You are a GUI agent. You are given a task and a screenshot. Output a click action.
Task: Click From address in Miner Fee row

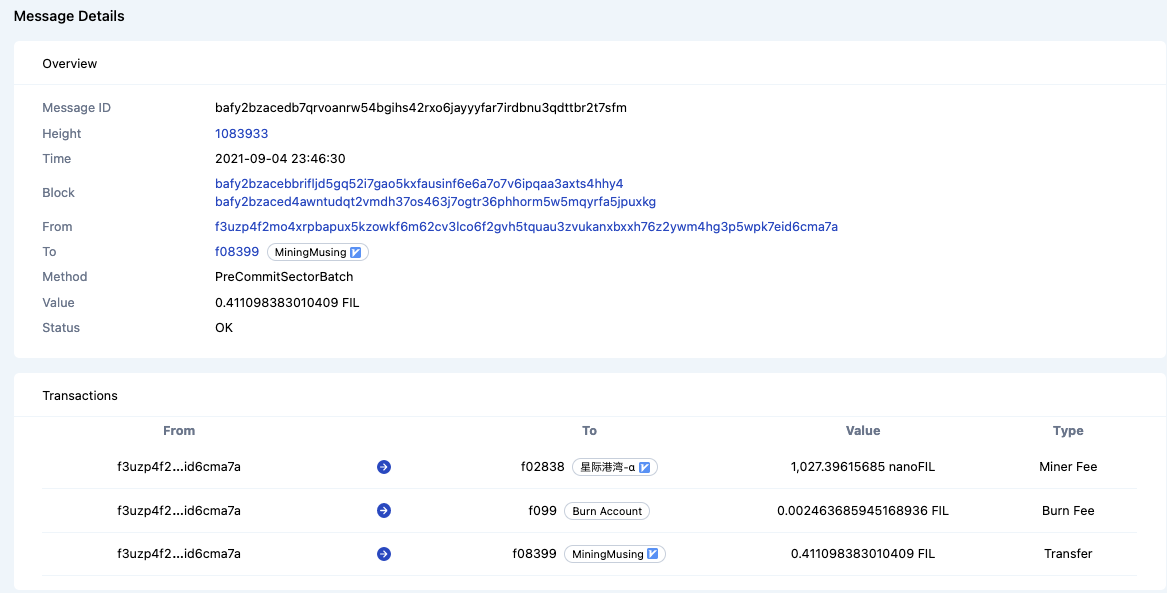click(x=179, y=467)
